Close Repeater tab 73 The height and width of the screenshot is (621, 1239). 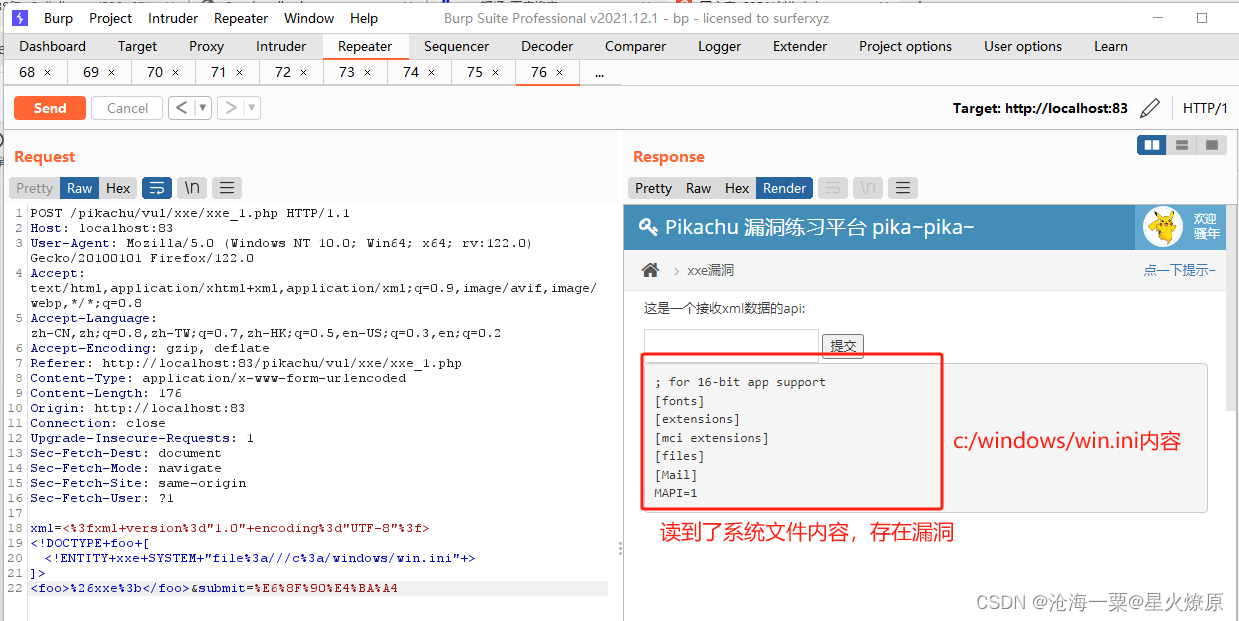point(367,72)
